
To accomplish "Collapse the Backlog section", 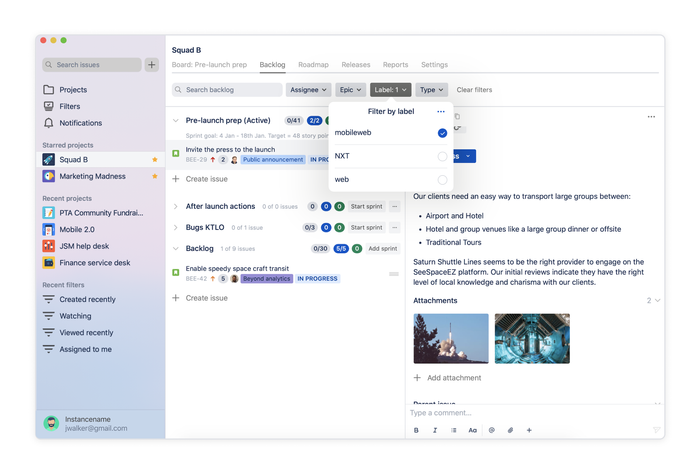I will (176, 248).
